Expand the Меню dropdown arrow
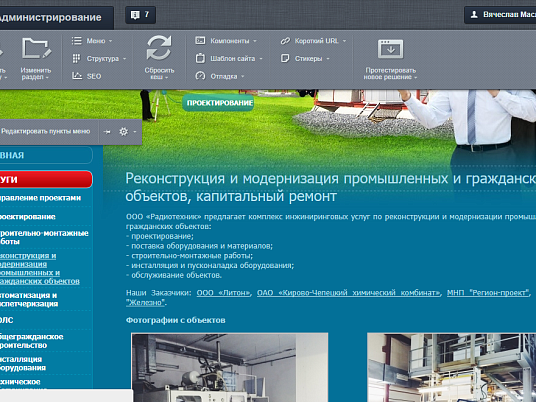 coord(110,41)
